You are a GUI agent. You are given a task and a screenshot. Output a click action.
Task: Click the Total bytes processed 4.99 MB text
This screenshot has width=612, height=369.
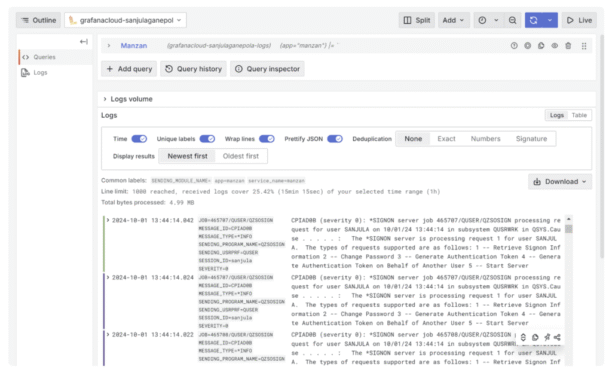pyautogui.click(x=148, y=202)
